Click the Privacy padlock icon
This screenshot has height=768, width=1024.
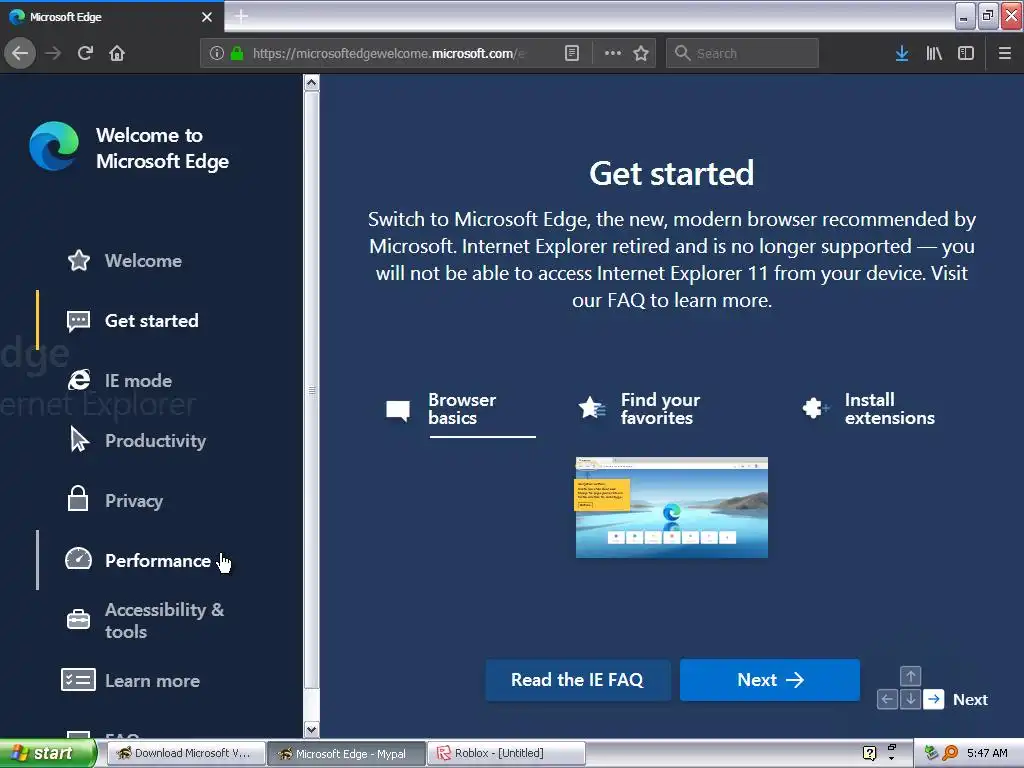[x=78, y=498]
